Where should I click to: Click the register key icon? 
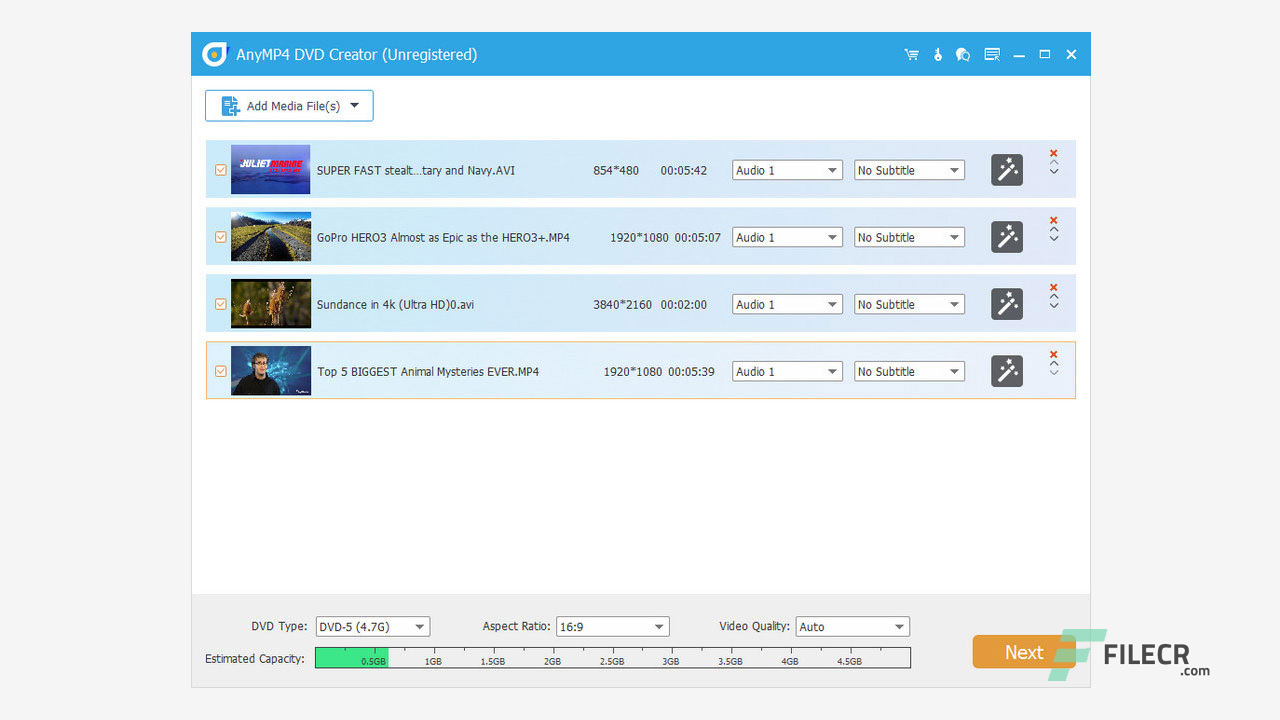938,54
